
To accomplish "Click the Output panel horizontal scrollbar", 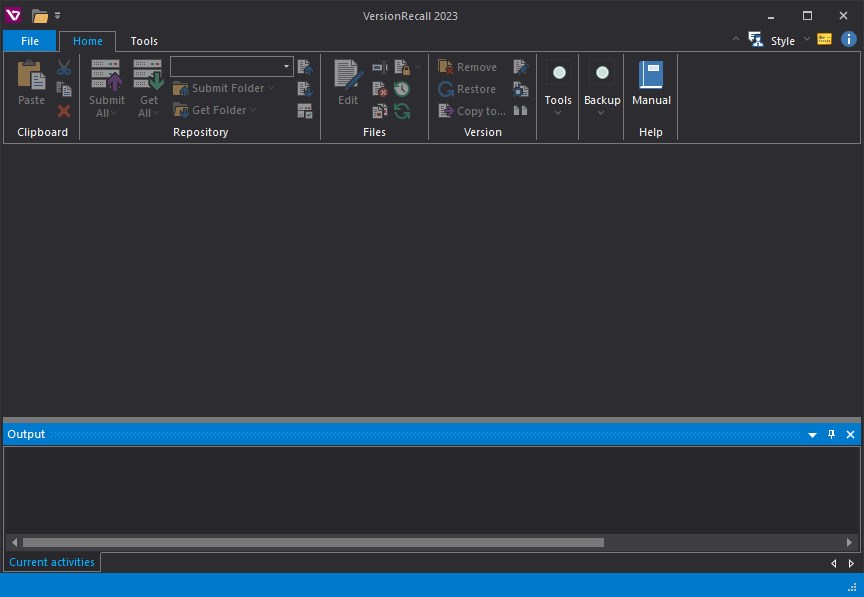I will 313,542.
